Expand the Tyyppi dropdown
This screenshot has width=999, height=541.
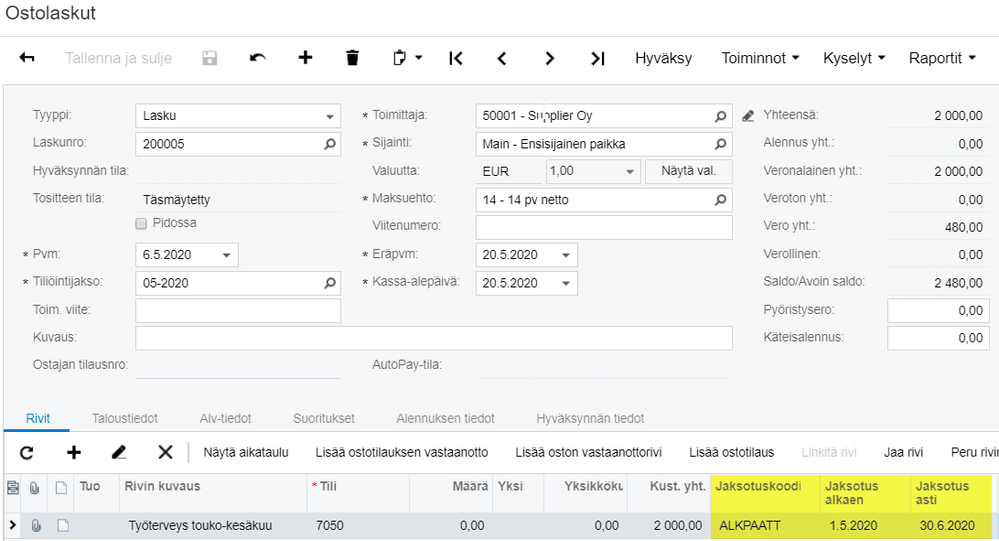click(330, 116)
